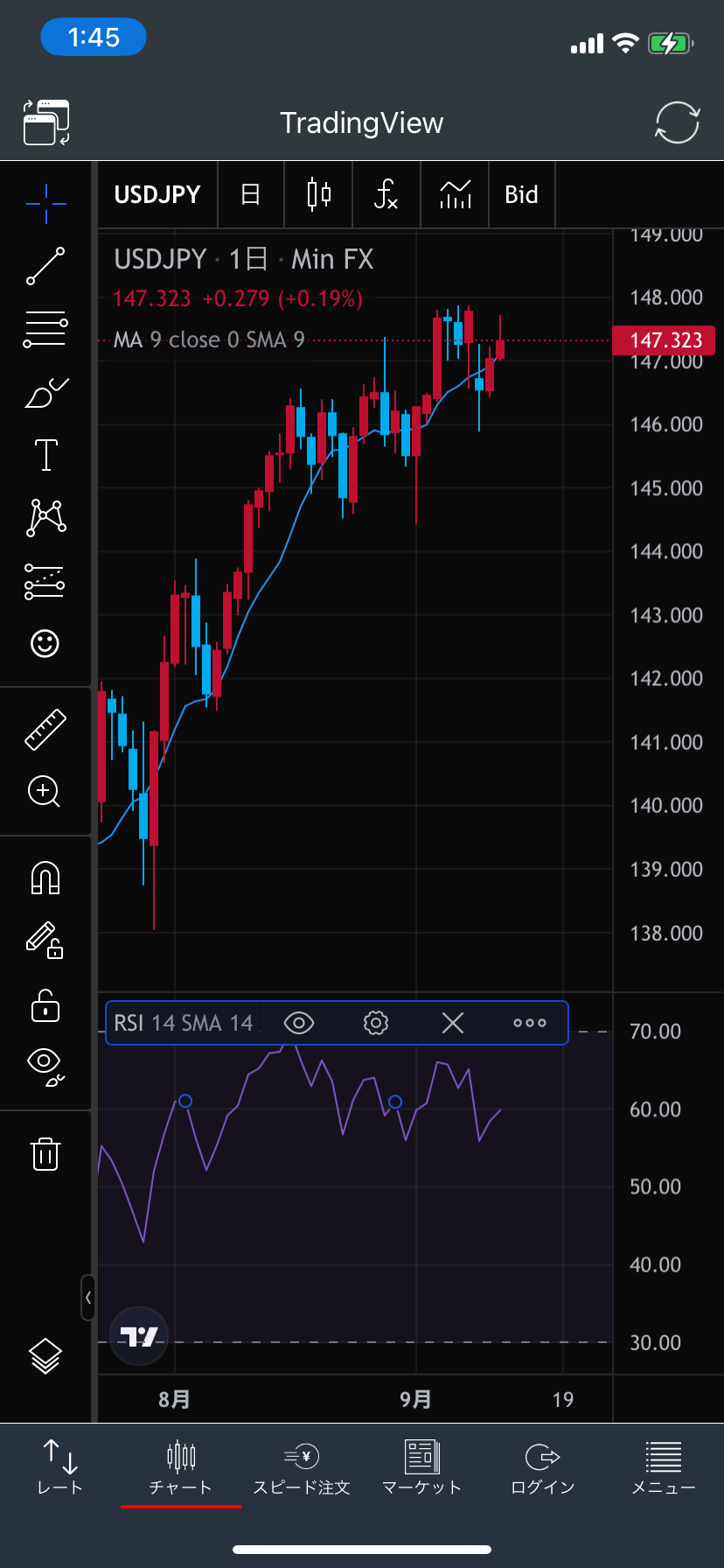Image resolution: width=724 pixels, height=1568 pixels.
Task: Select the trend line drawing tool
Action: point(45,266)
